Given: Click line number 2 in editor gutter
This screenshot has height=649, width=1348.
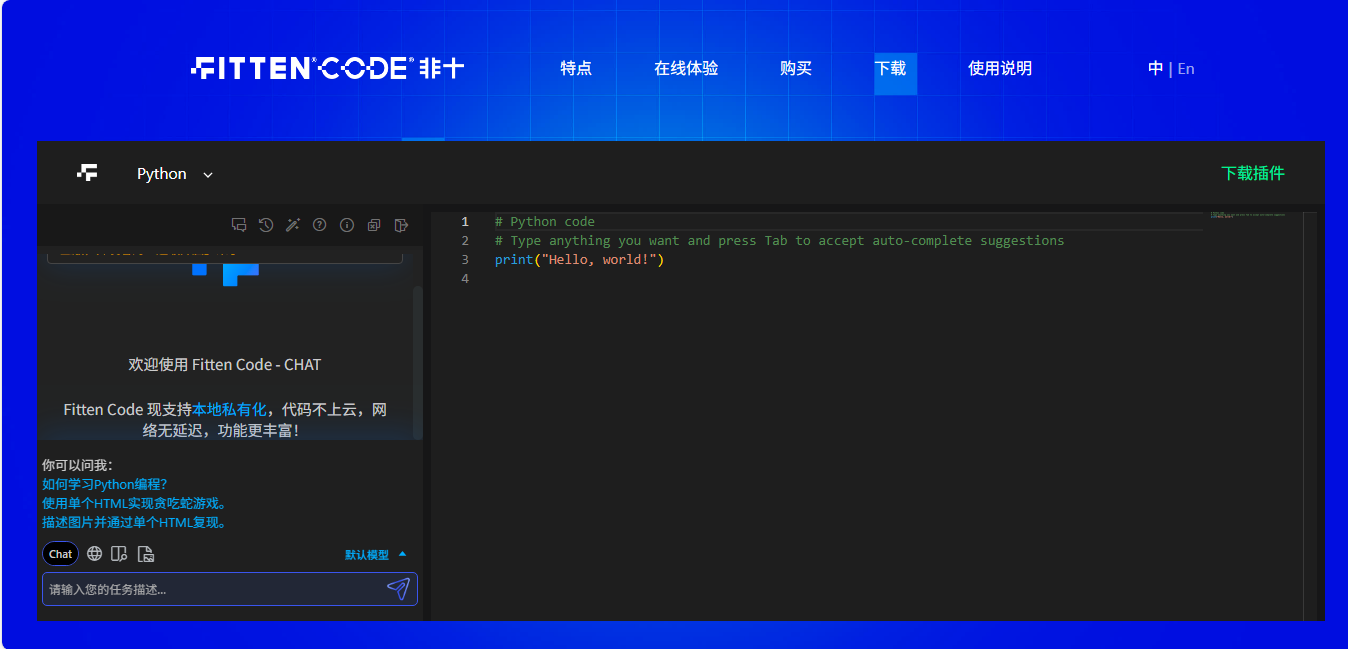Looking at the screenshot, I should pyautogui.click(x=464, y=241).
